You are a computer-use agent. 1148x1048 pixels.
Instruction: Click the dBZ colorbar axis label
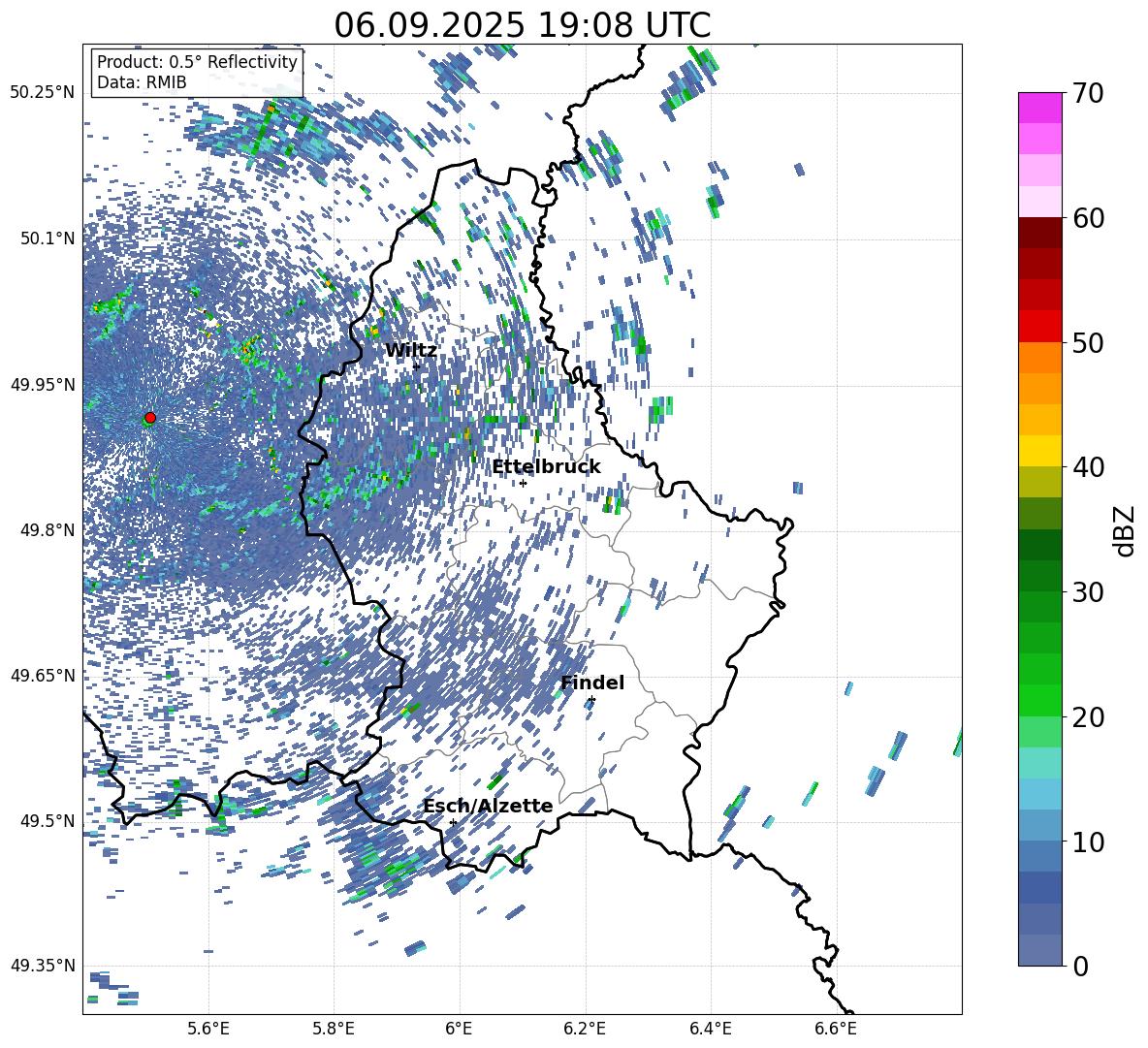1125,530
